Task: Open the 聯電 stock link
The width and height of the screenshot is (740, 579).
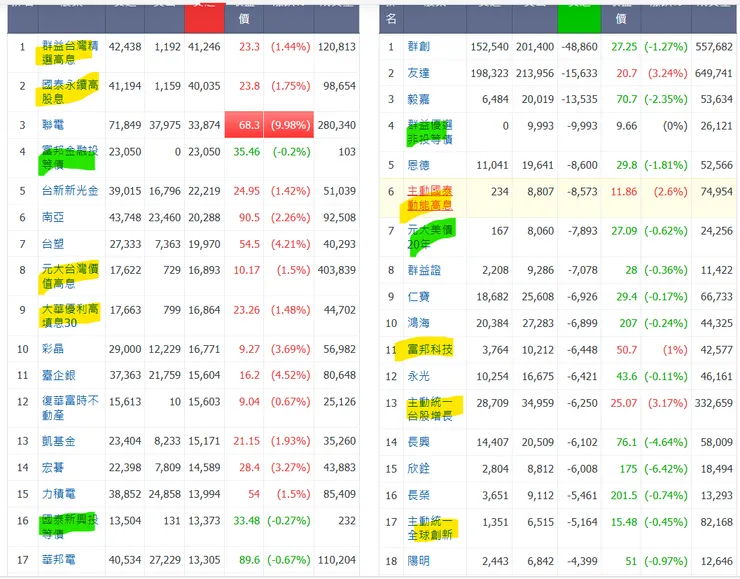Action: point(53,125)
